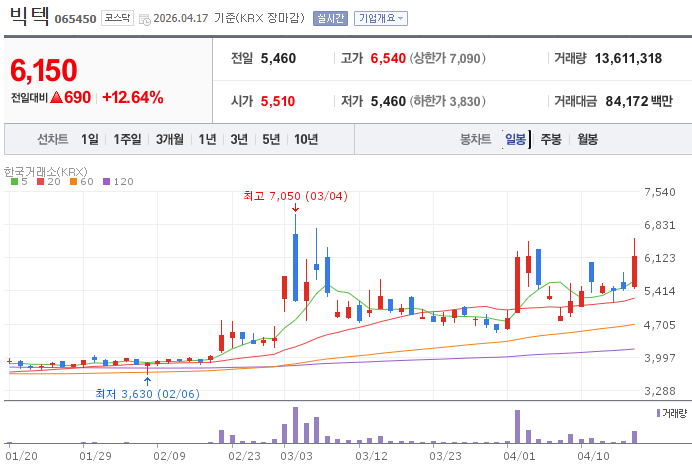Click the 전일 value 5,460
Screen dimensions: 692x466
[278, 58]
